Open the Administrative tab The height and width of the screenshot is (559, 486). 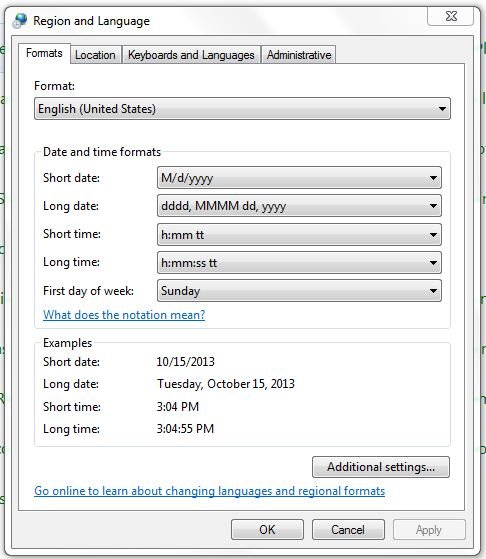pos(299,55)
